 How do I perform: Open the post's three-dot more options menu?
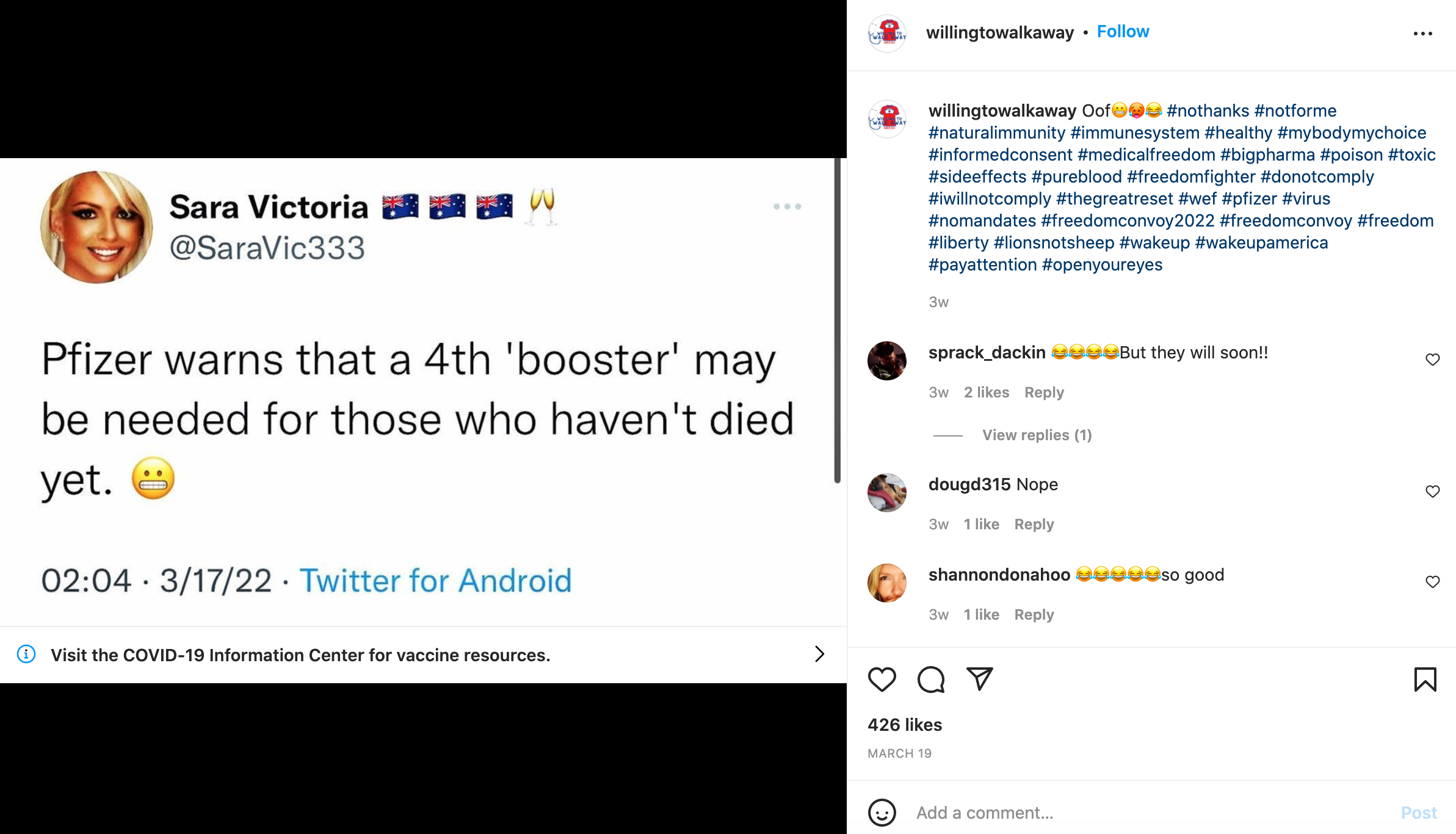coord(1422,34)
